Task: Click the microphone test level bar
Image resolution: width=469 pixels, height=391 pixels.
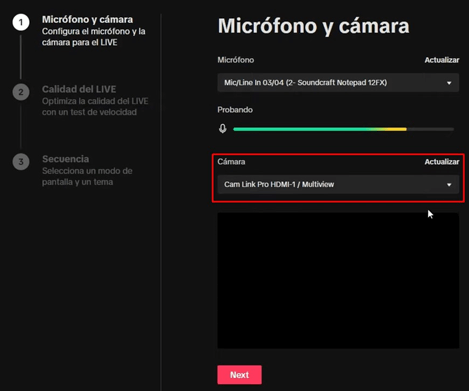Action: pyautogui.click(x=343, y=129)
